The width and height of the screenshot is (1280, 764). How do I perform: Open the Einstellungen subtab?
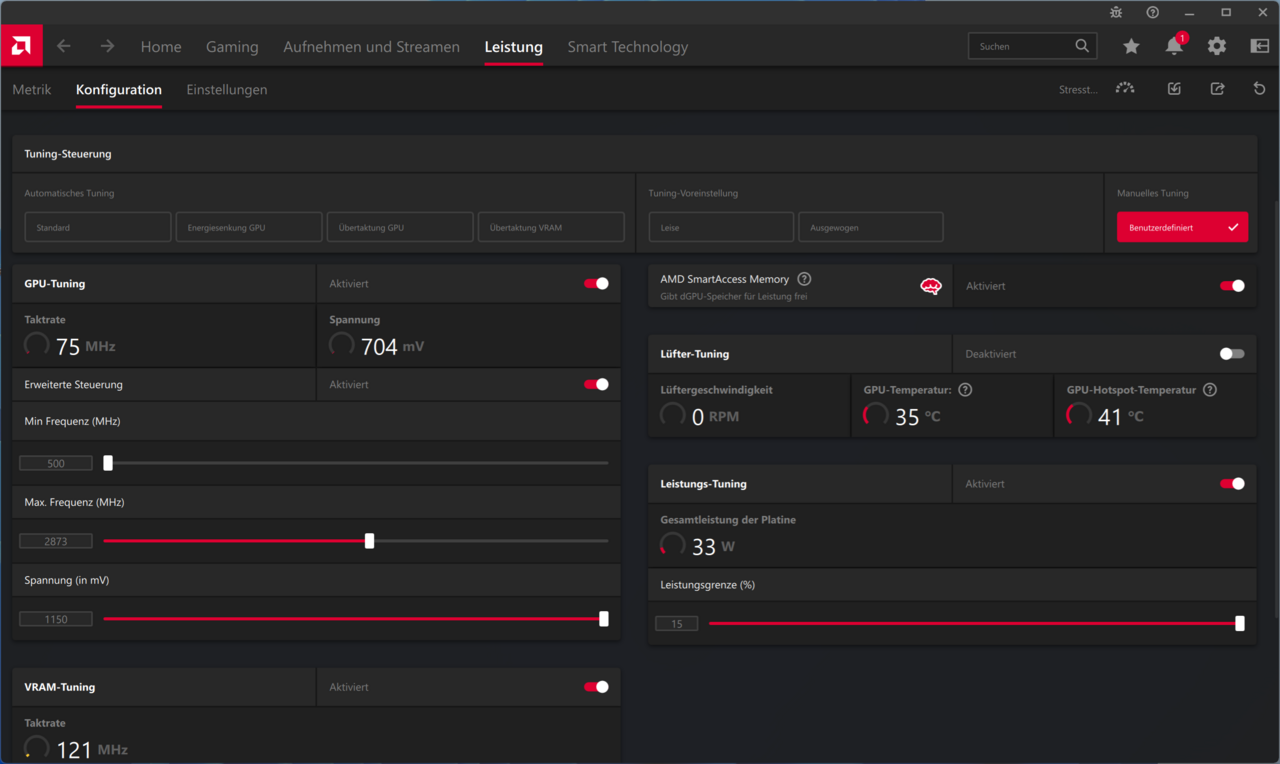click(227, 89)
